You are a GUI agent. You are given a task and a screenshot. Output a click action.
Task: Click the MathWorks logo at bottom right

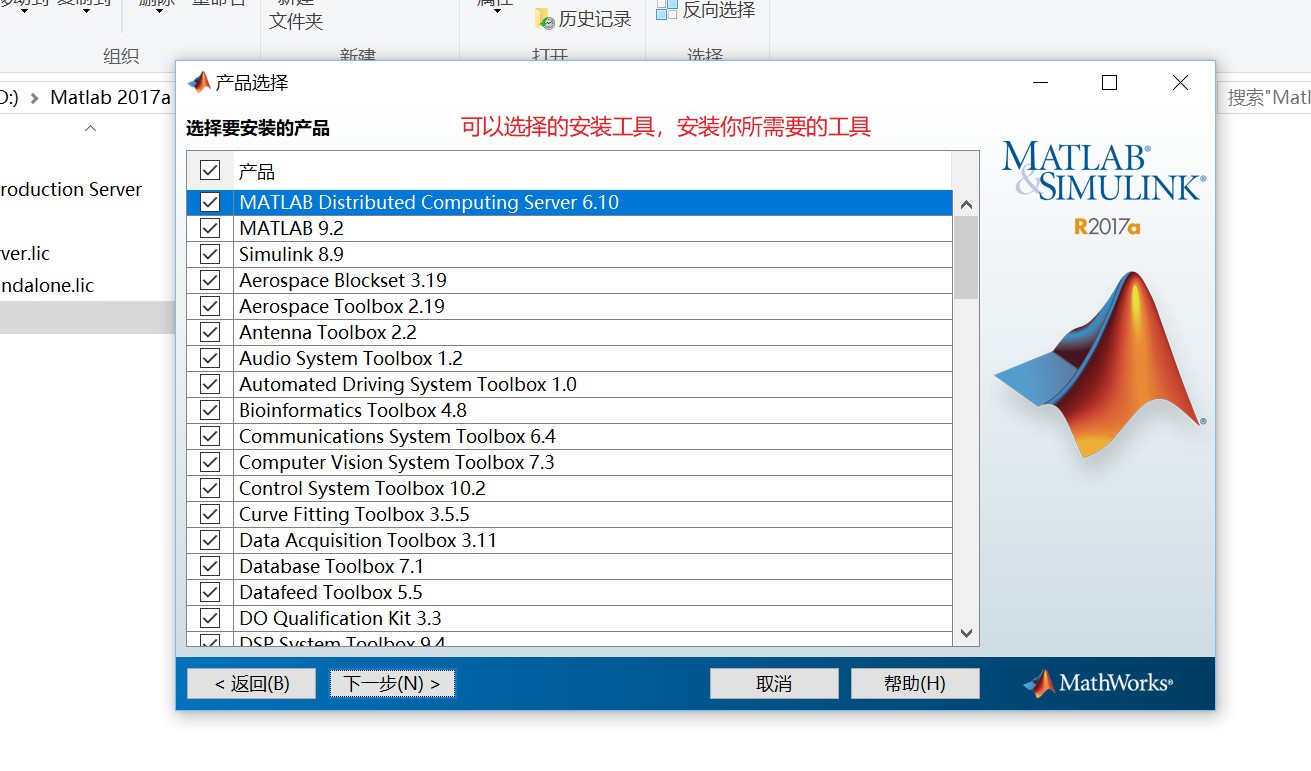click(1098, 683)
